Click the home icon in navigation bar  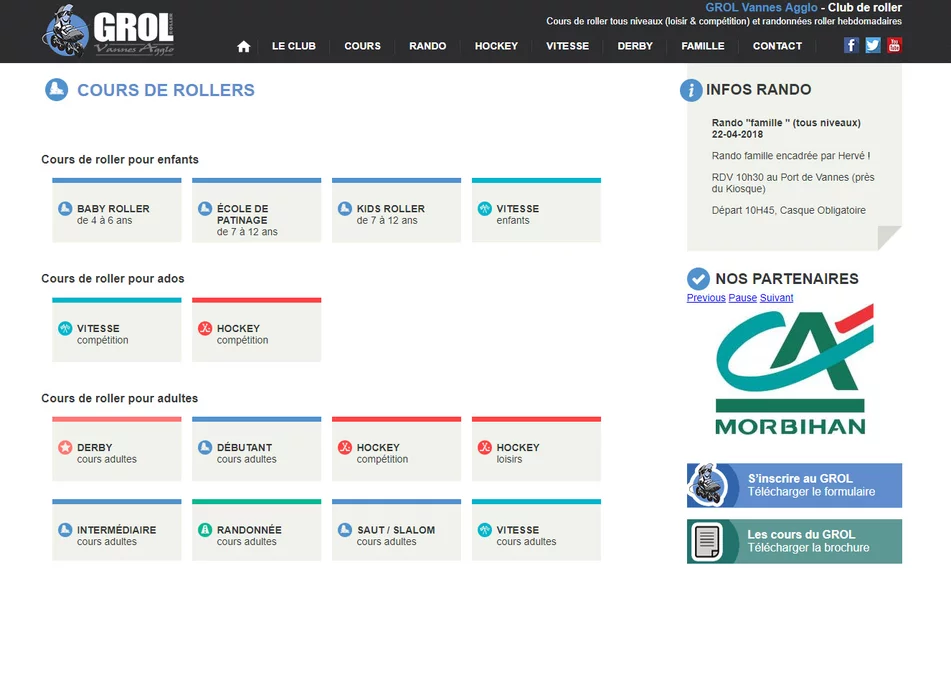point(243,46)
